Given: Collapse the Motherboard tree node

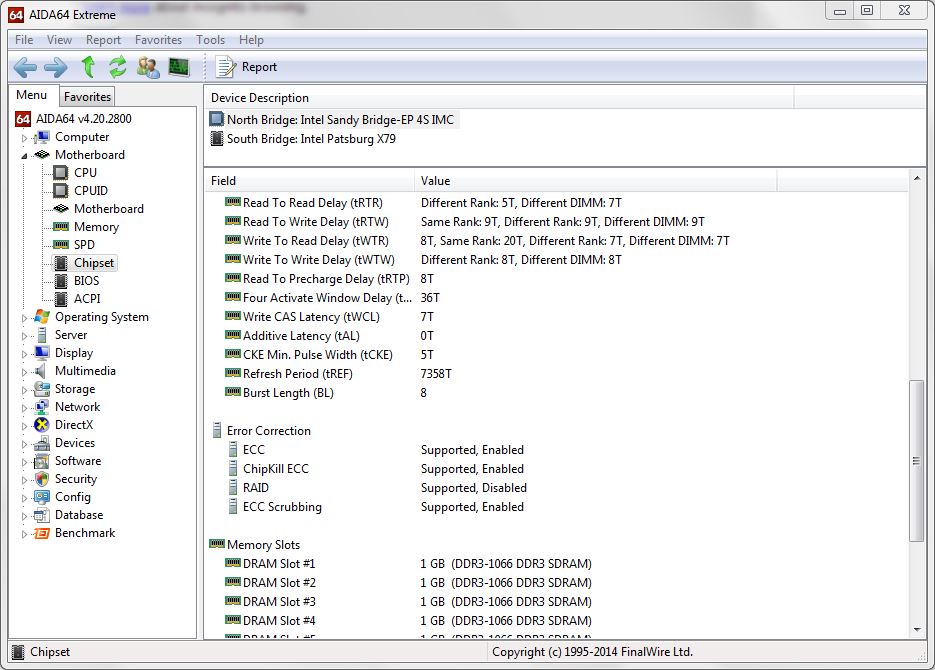Looking at the screenshot, I should pyautogui.click(x=24, y=156).
